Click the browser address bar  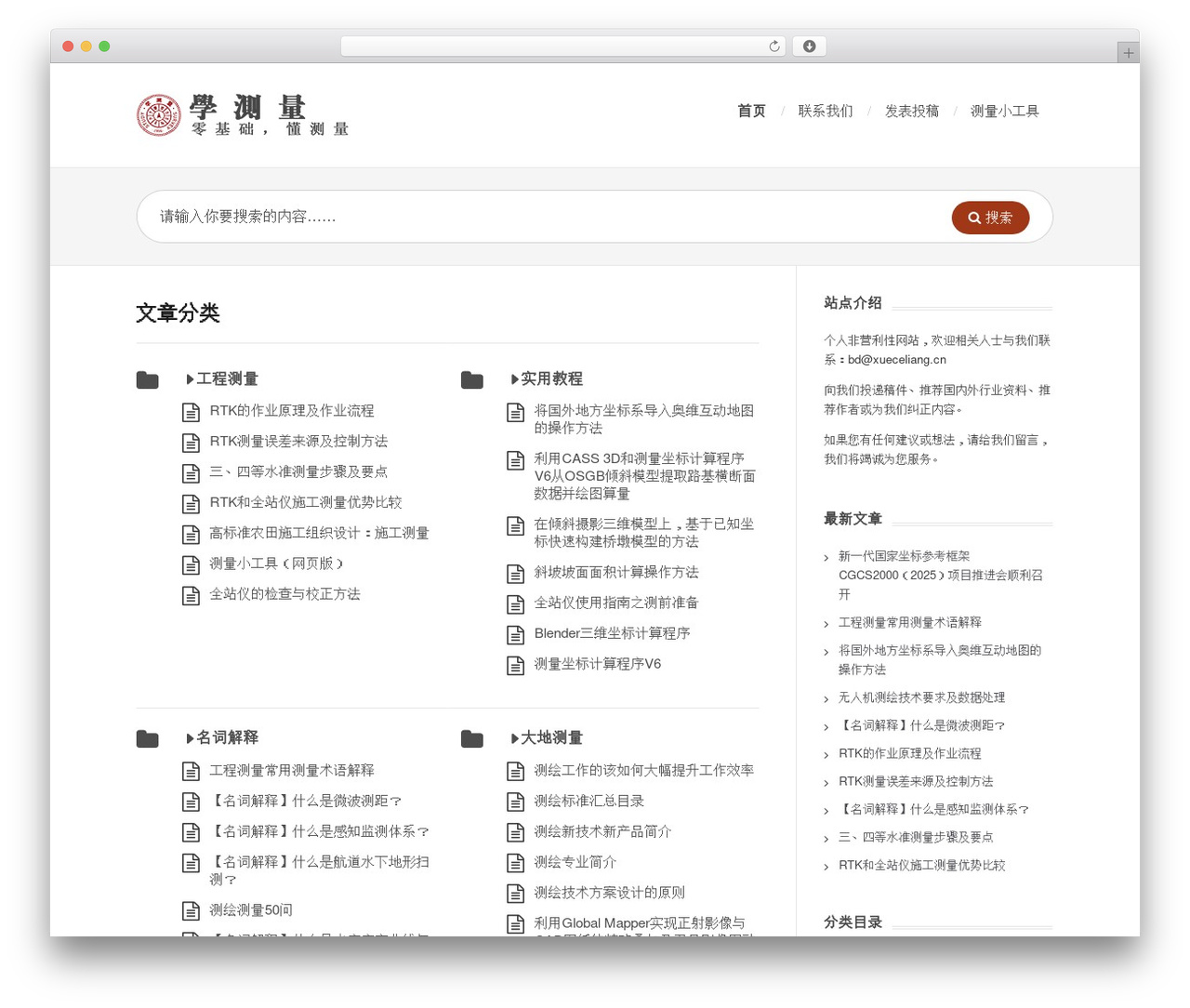coord(563,46)
